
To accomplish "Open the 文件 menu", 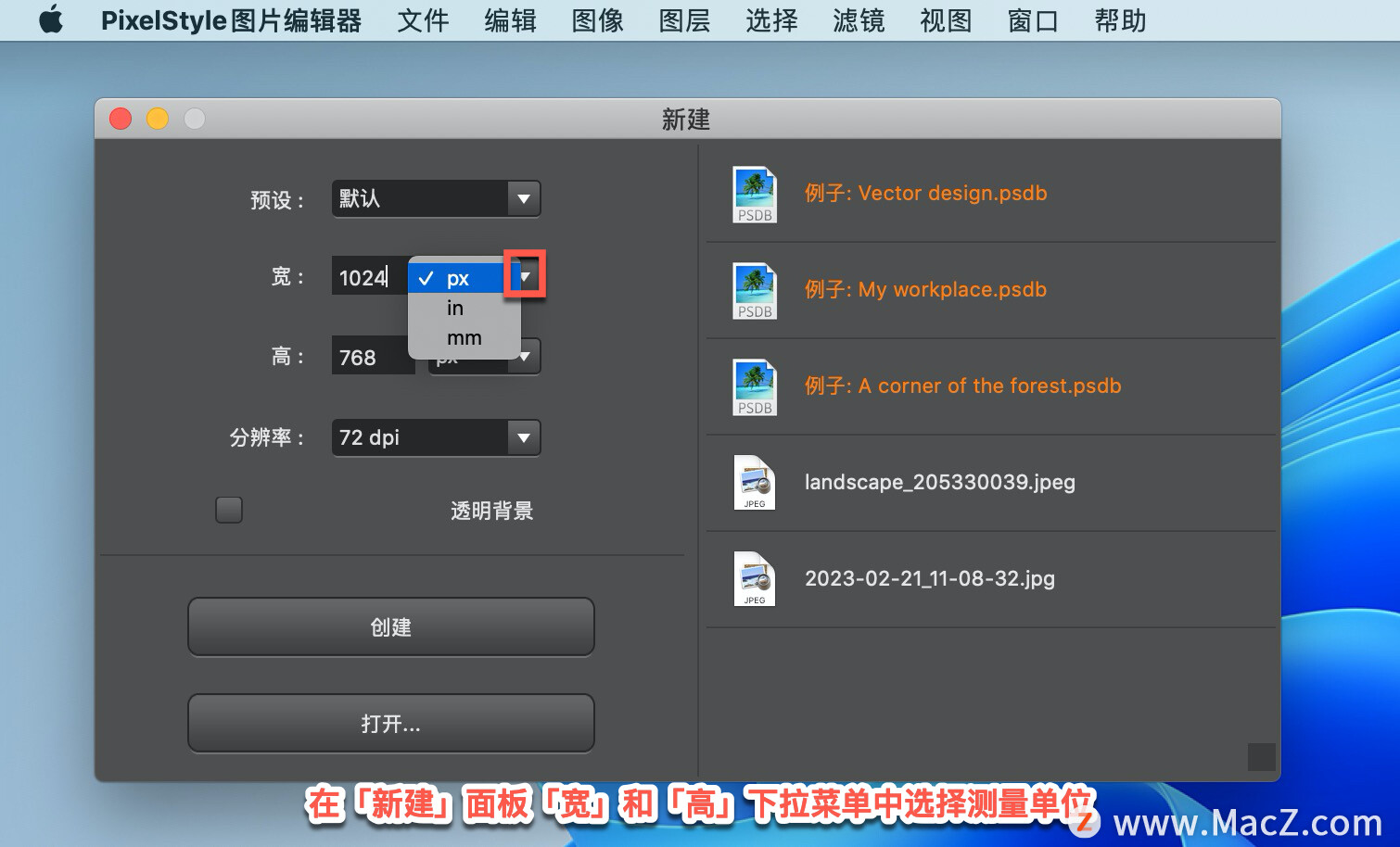I will point(423,20).
